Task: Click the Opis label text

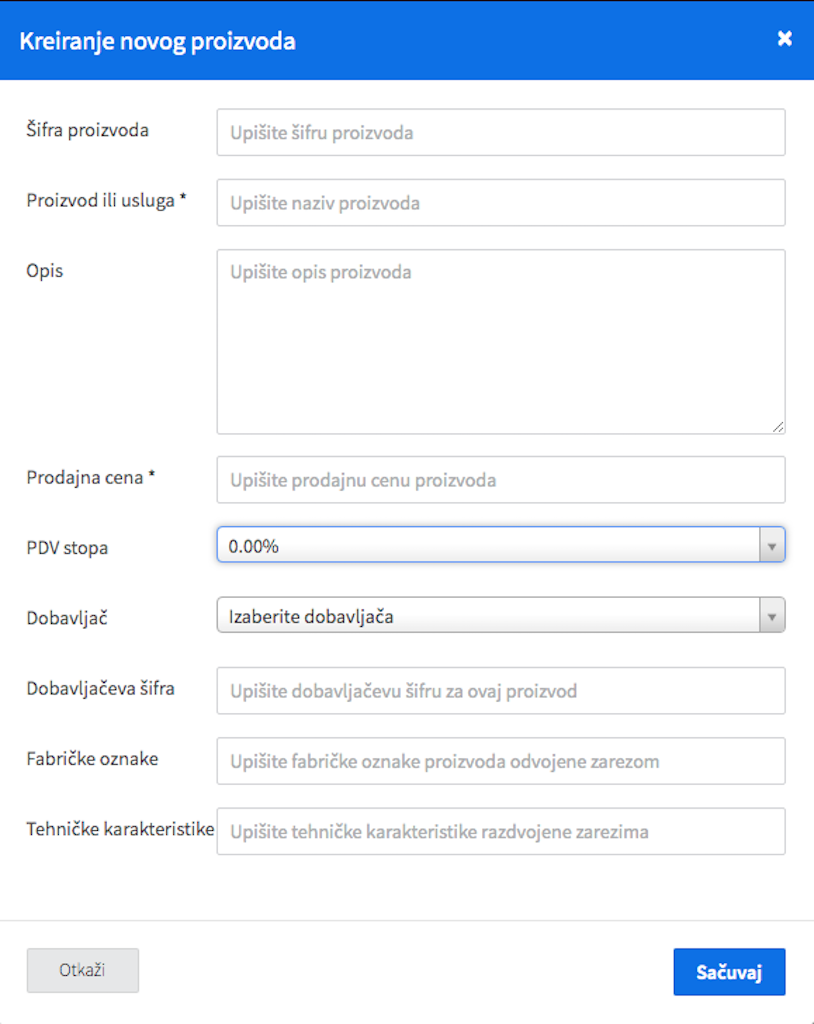Action: (x=45, y=271)
